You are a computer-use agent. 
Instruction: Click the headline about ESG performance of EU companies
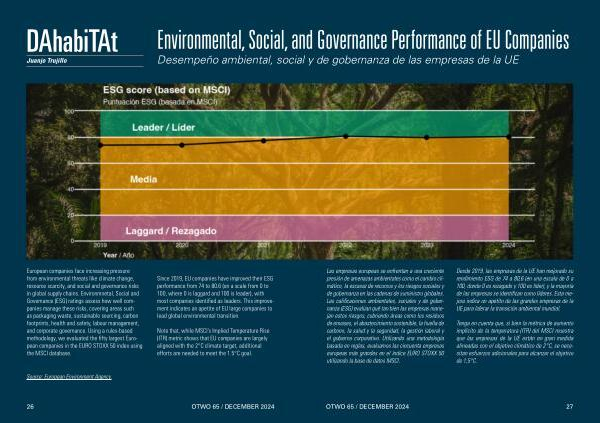click(x=363, y=40)
